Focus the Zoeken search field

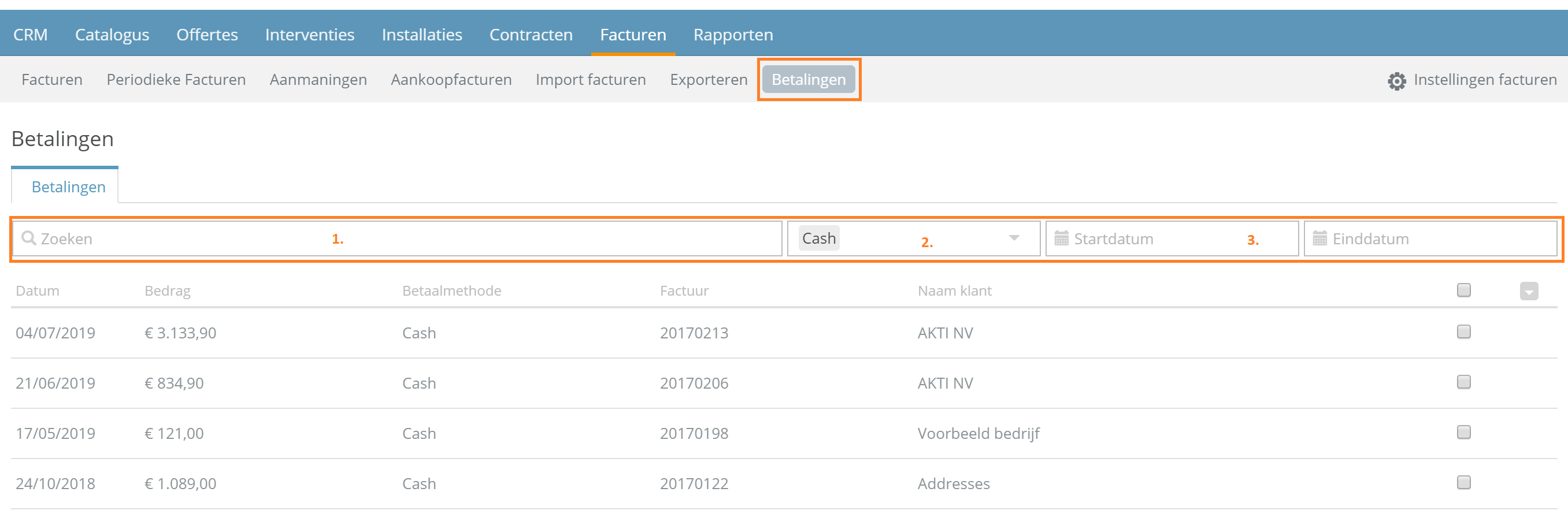tap(397, 238)
